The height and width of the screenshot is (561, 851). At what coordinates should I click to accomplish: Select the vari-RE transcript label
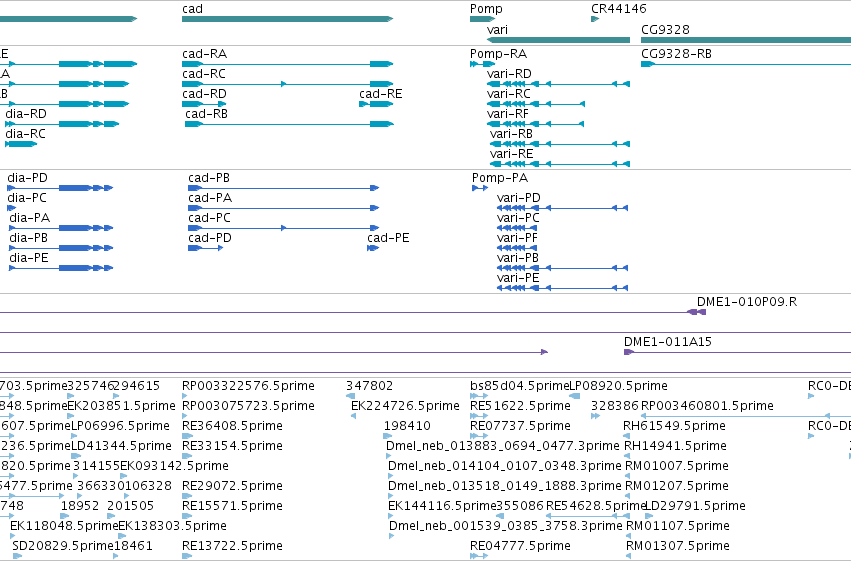pyautogui.click(x=511, y=154)
